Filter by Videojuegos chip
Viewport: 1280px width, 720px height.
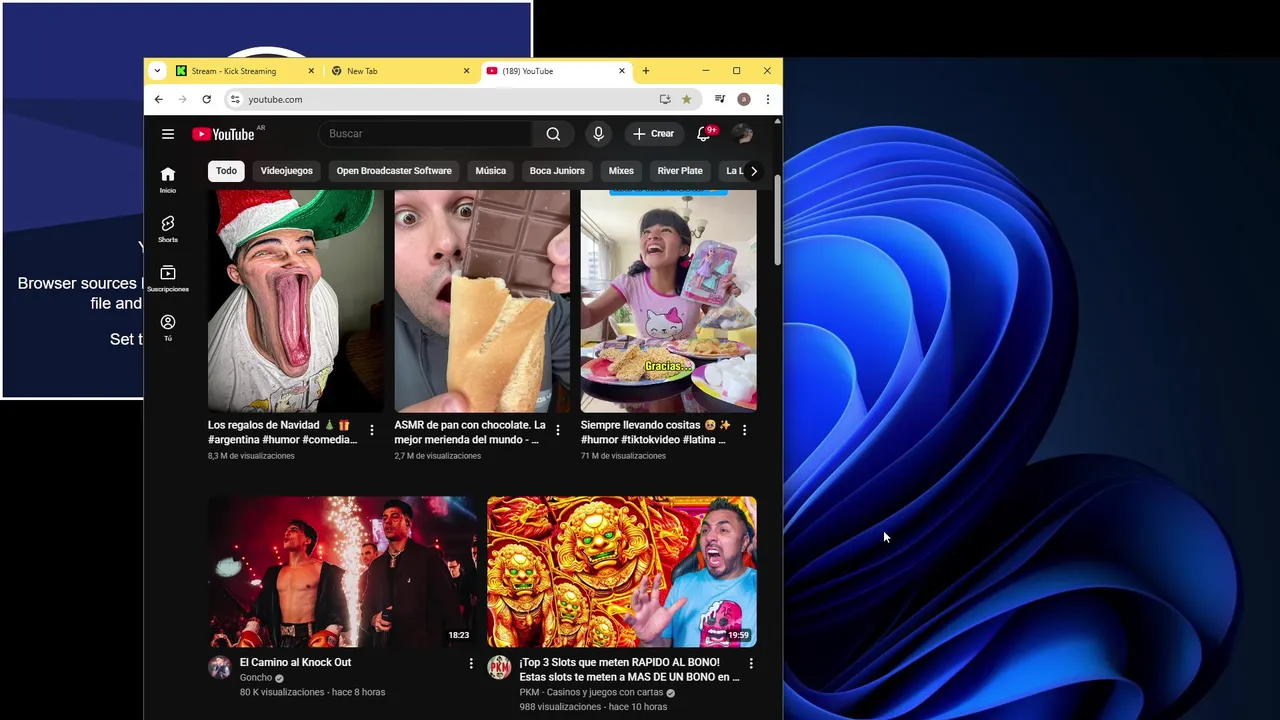click(287, 171)
